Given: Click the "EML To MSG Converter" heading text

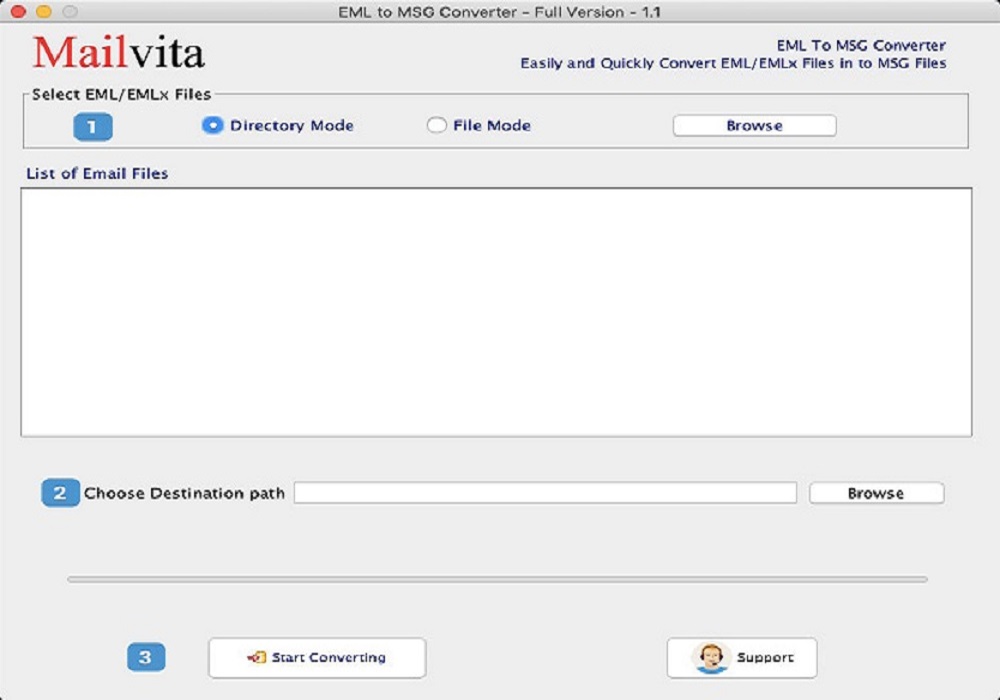Looking at the screenshot, I should pyautogui.click(x=860, y=46).
